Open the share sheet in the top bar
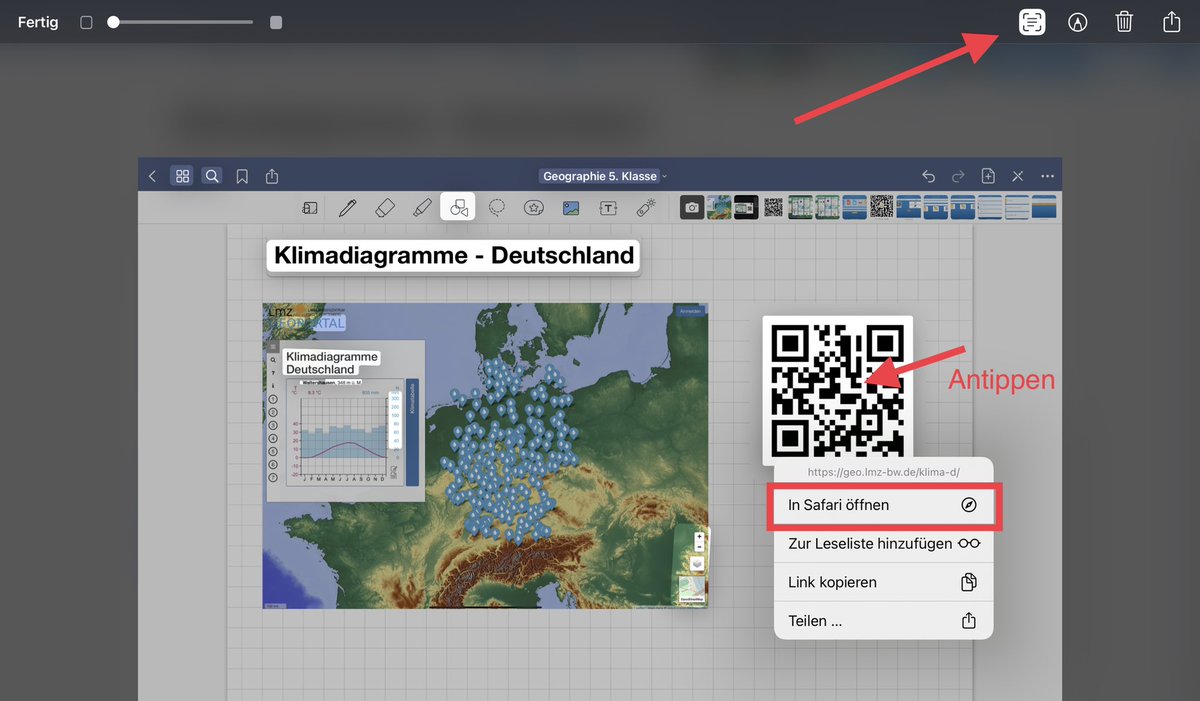Image resolution: width=1200 pixels, height=701 pixels. coord(1171,21)
